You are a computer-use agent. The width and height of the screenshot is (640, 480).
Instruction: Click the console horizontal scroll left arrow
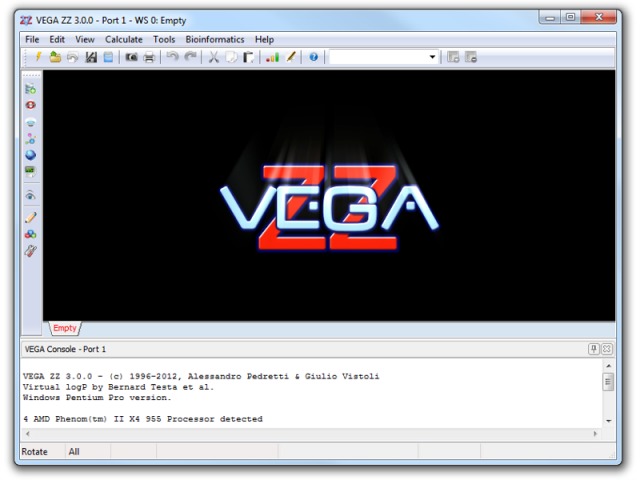click(x=27, y=433)
